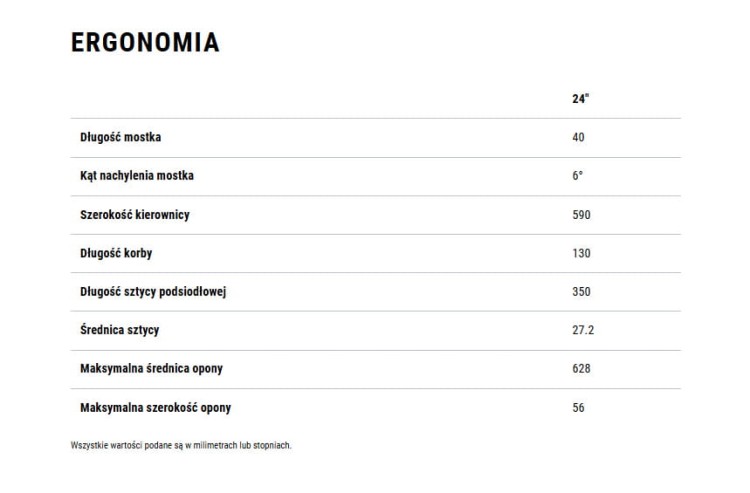Viewport: 750px width, 493px height.
Task: Click the Maksymalna szerokość opony label
Action: (155, 408)
